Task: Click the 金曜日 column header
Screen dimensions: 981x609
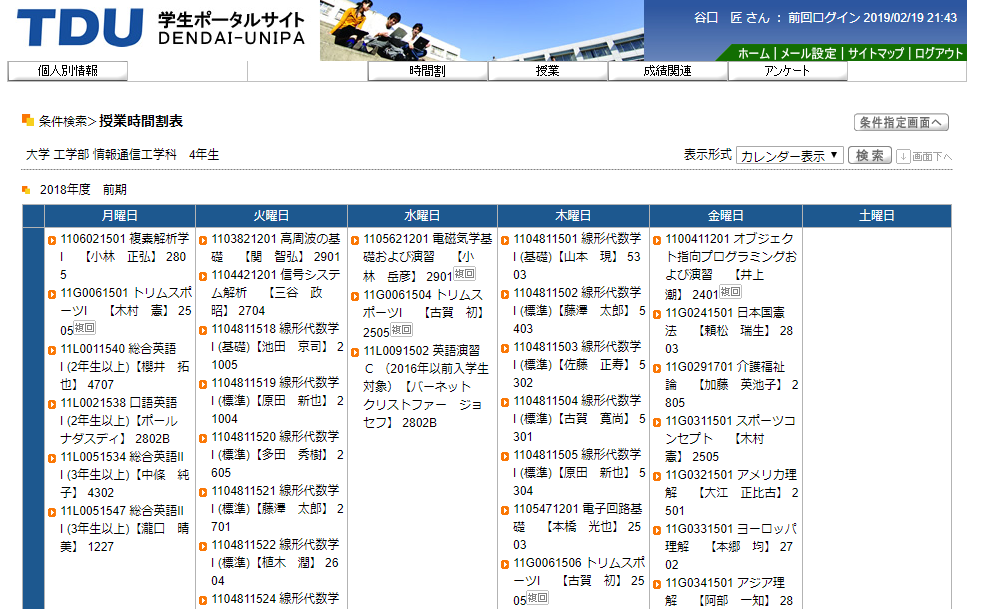Action: point(726,216)
